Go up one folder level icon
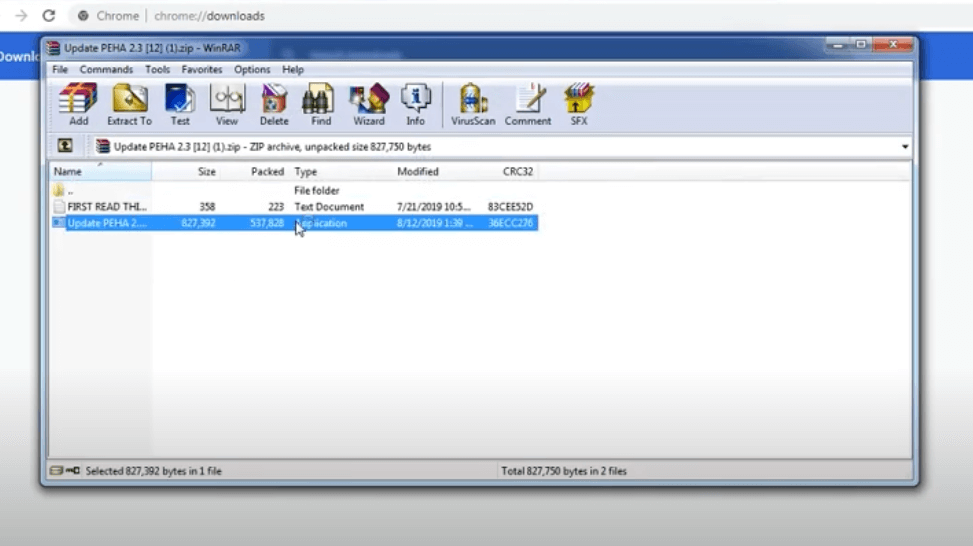 [x=65, y=146]
